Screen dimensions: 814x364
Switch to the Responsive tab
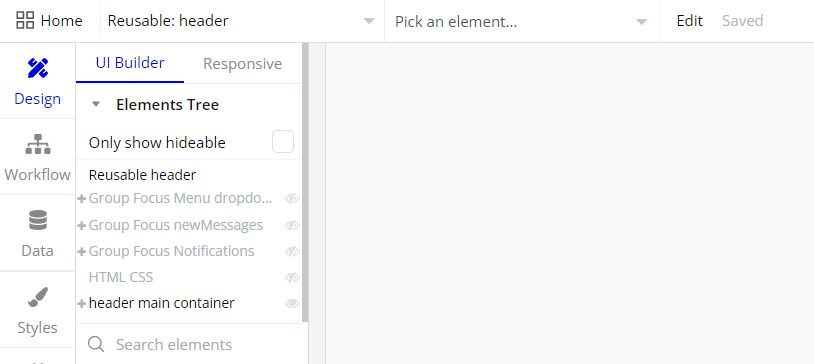[242, 64]
